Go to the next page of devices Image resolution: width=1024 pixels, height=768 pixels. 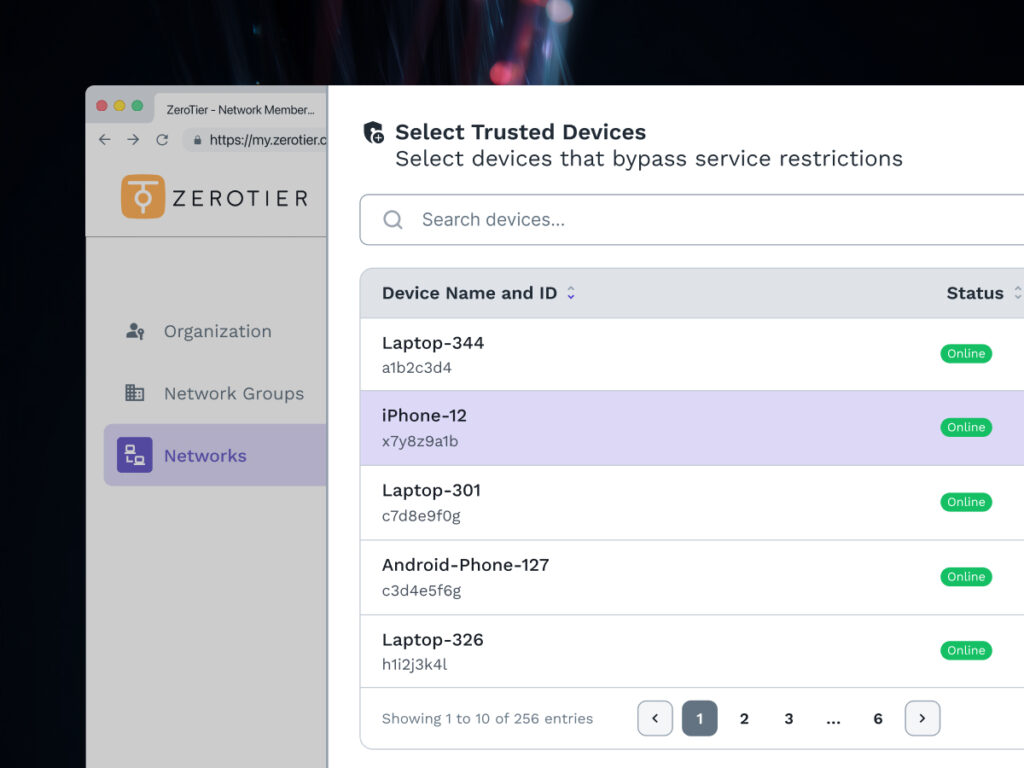922,718
